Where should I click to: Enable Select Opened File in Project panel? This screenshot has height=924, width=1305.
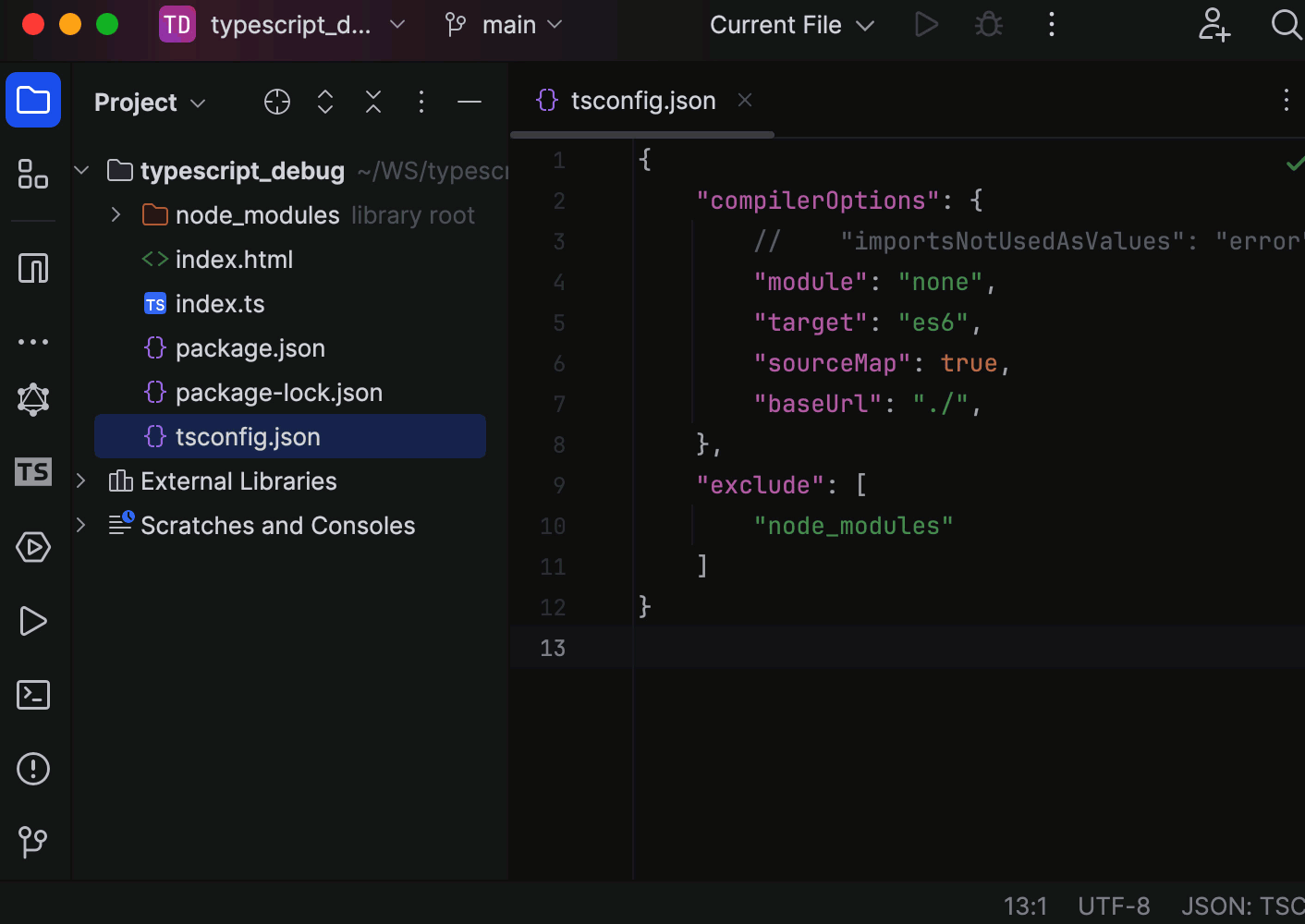point(276,102)
